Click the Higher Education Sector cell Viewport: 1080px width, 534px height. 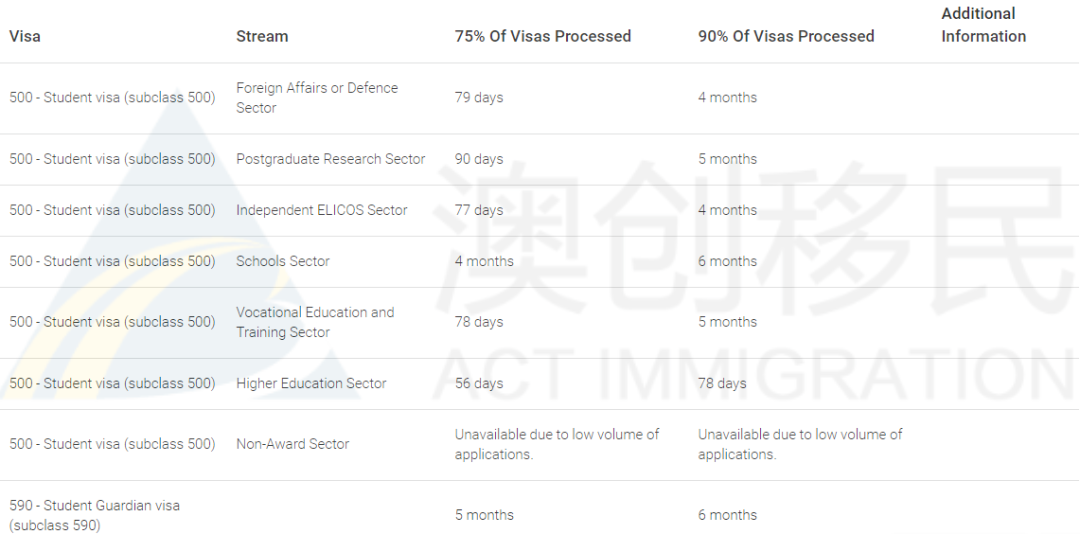[x=311, y=383]
